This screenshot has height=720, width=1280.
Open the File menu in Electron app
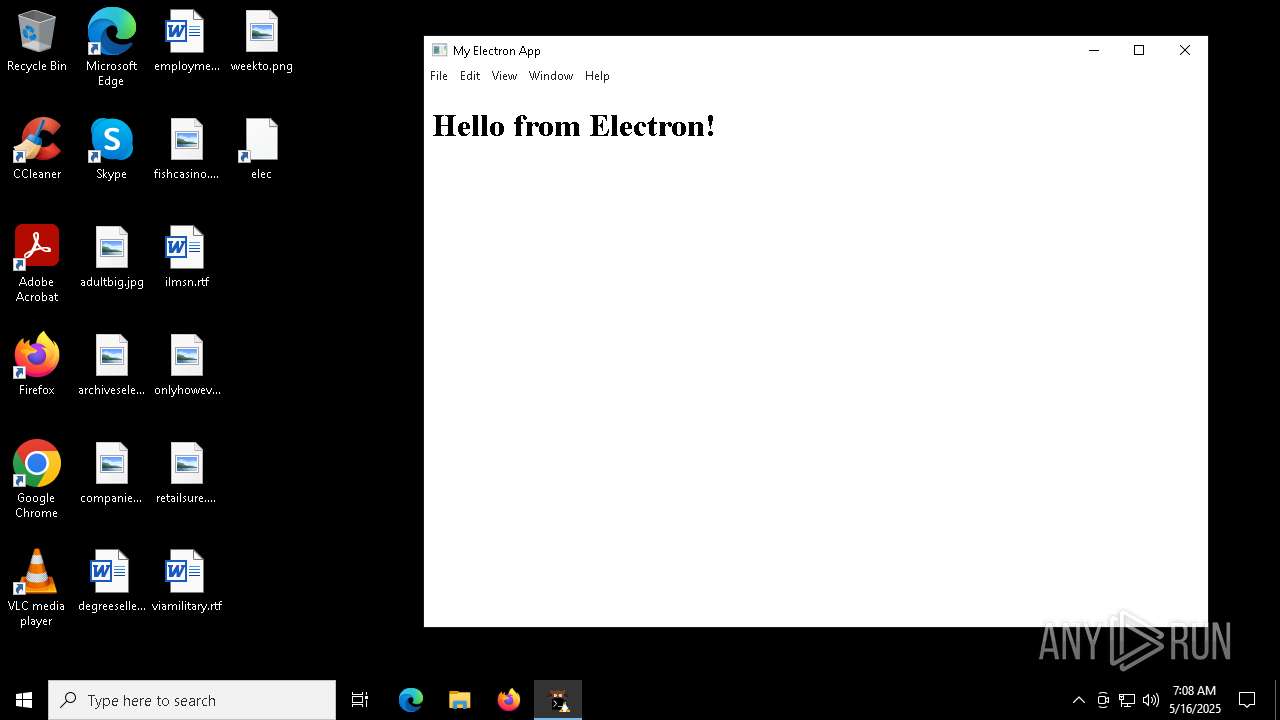point(439,76)
